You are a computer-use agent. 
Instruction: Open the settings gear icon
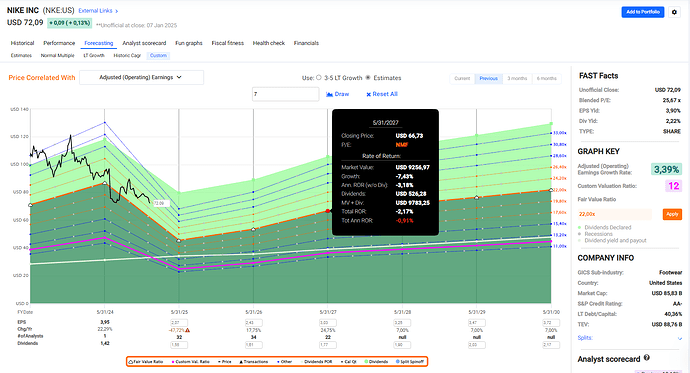coord(674,12)
